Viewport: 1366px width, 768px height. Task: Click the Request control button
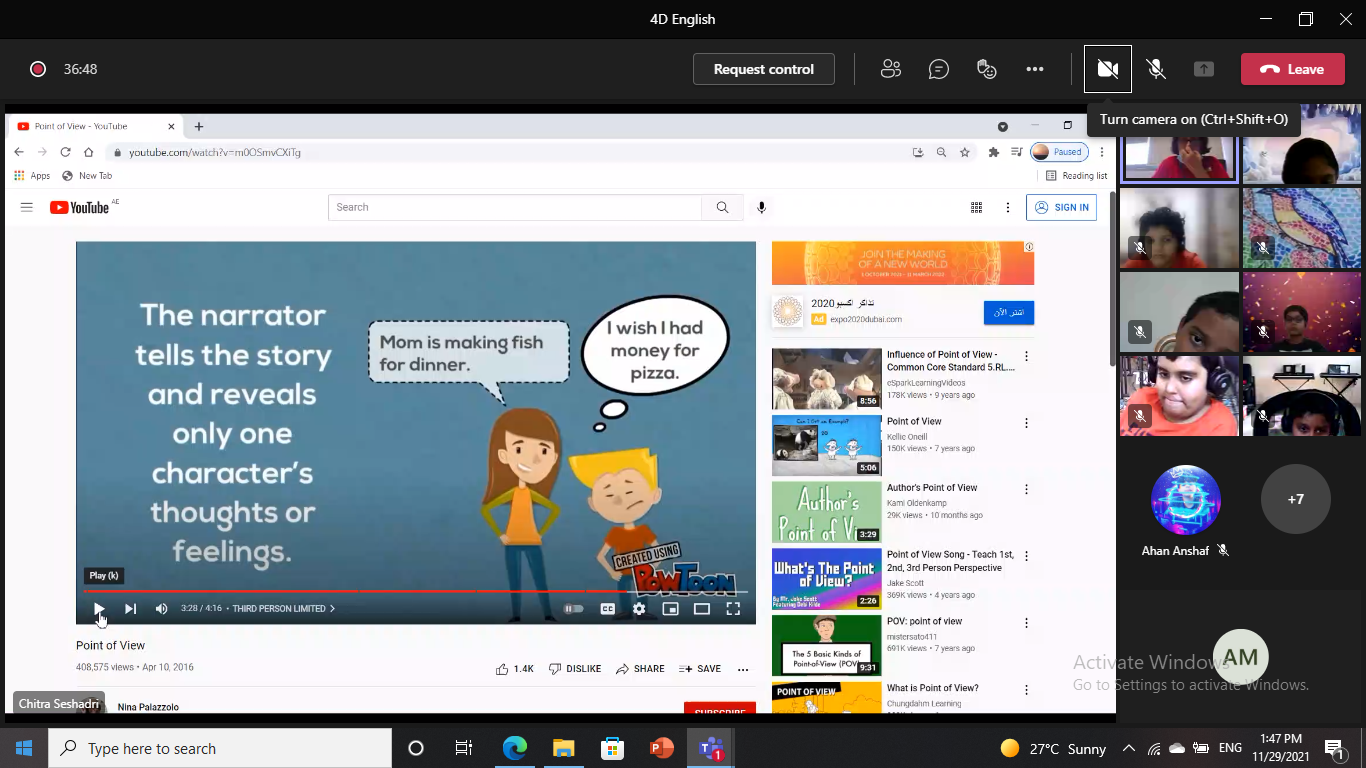764,69
